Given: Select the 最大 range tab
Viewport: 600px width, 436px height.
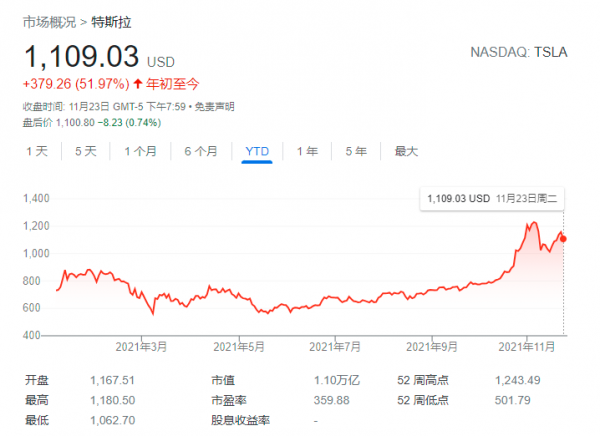Looking at the screenshot, I should pos(406,151).
